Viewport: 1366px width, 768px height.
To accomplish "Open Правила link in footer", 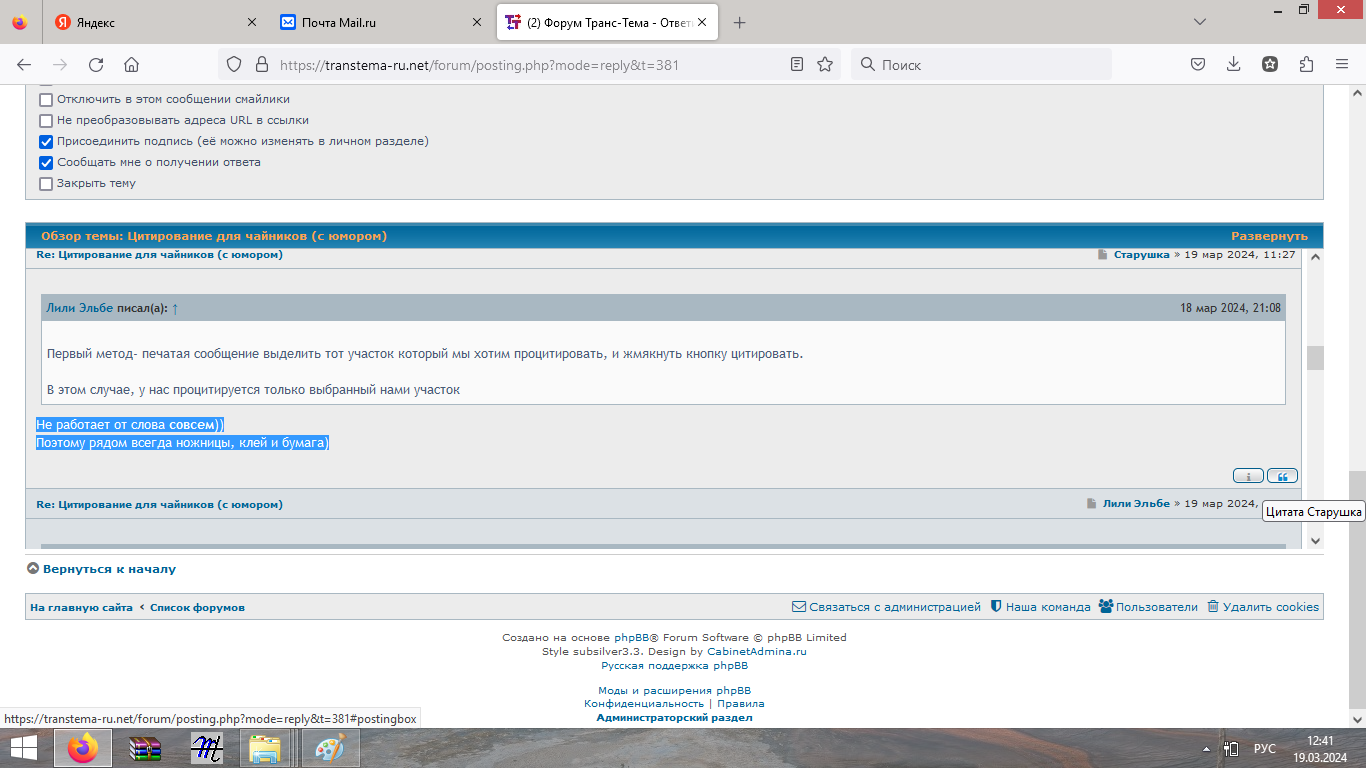I will (741, 704).
